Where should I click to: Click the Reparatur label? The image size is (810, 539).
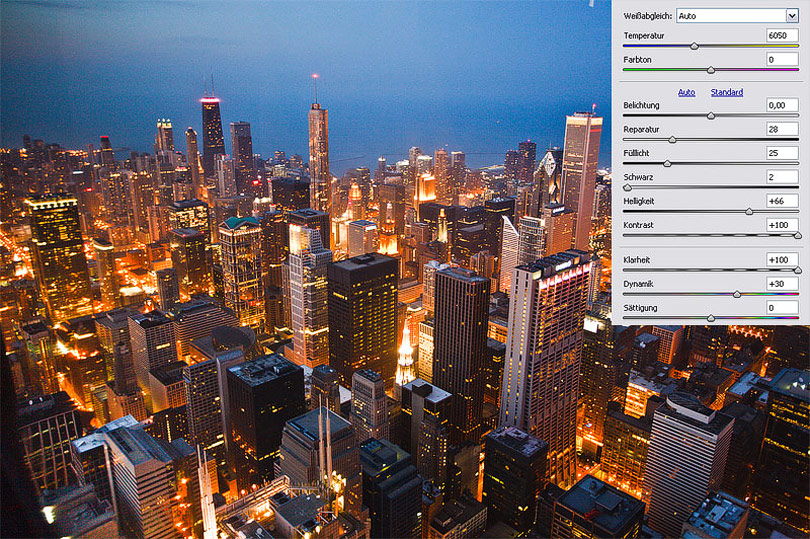tap(641, 129)
